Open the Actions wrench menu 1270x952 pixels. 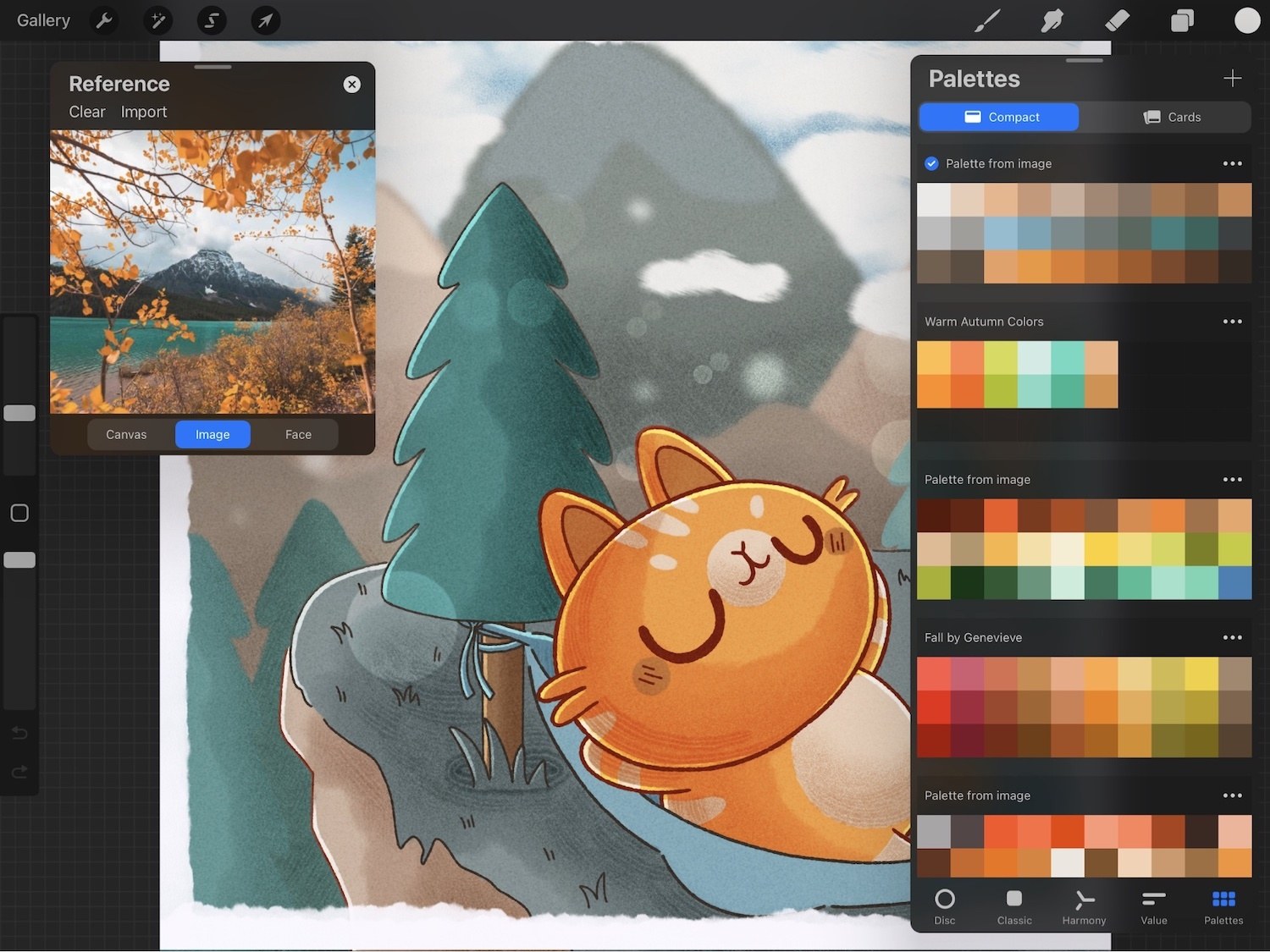(104, 20)
